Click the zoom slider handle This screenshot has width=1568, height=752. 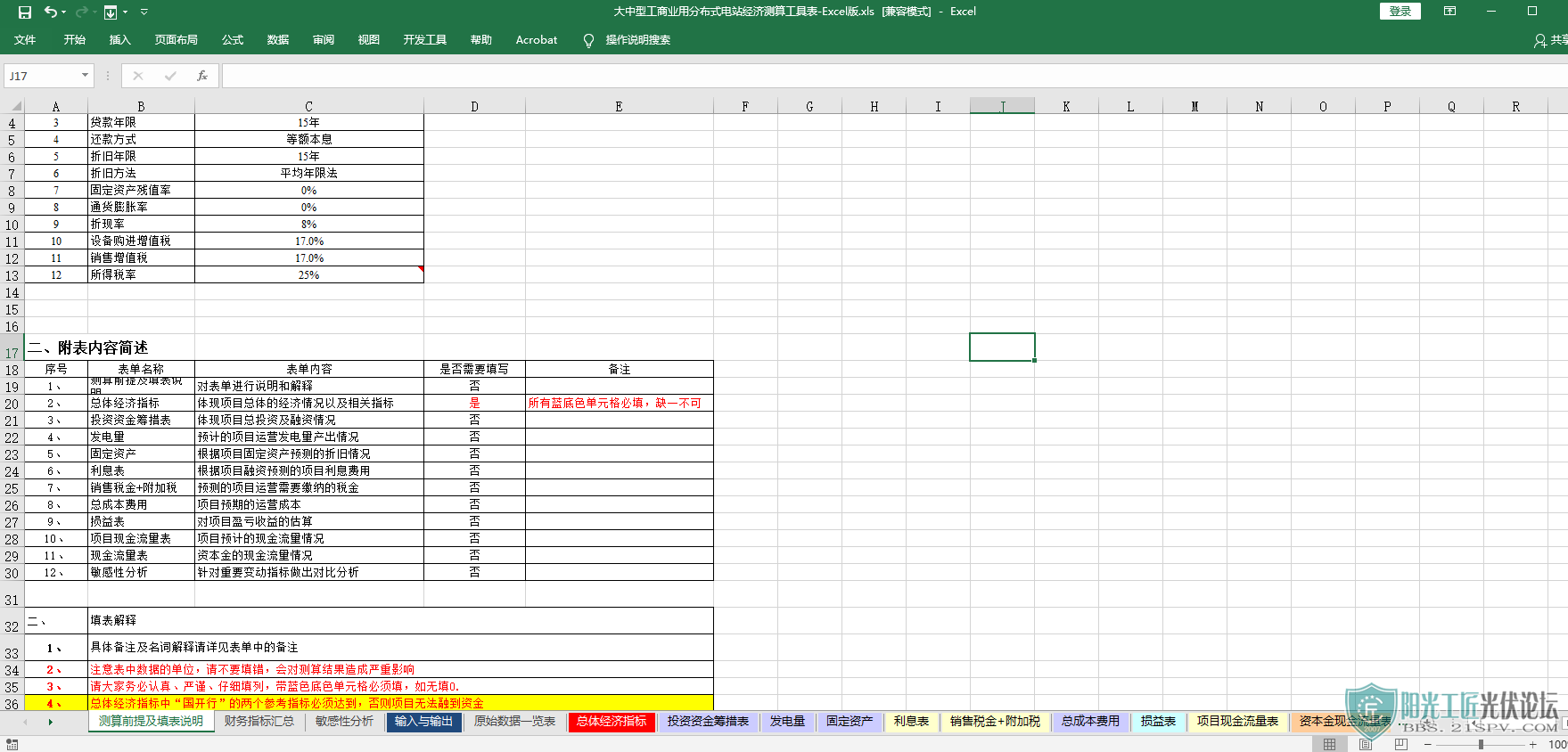click(1481, 744)
